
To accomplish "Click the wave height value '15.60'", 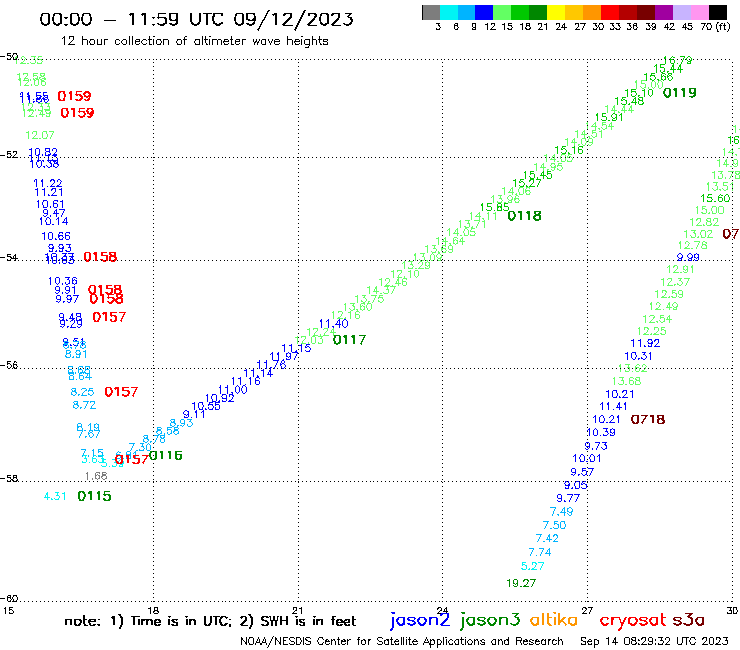I will (x=715, y=199).
